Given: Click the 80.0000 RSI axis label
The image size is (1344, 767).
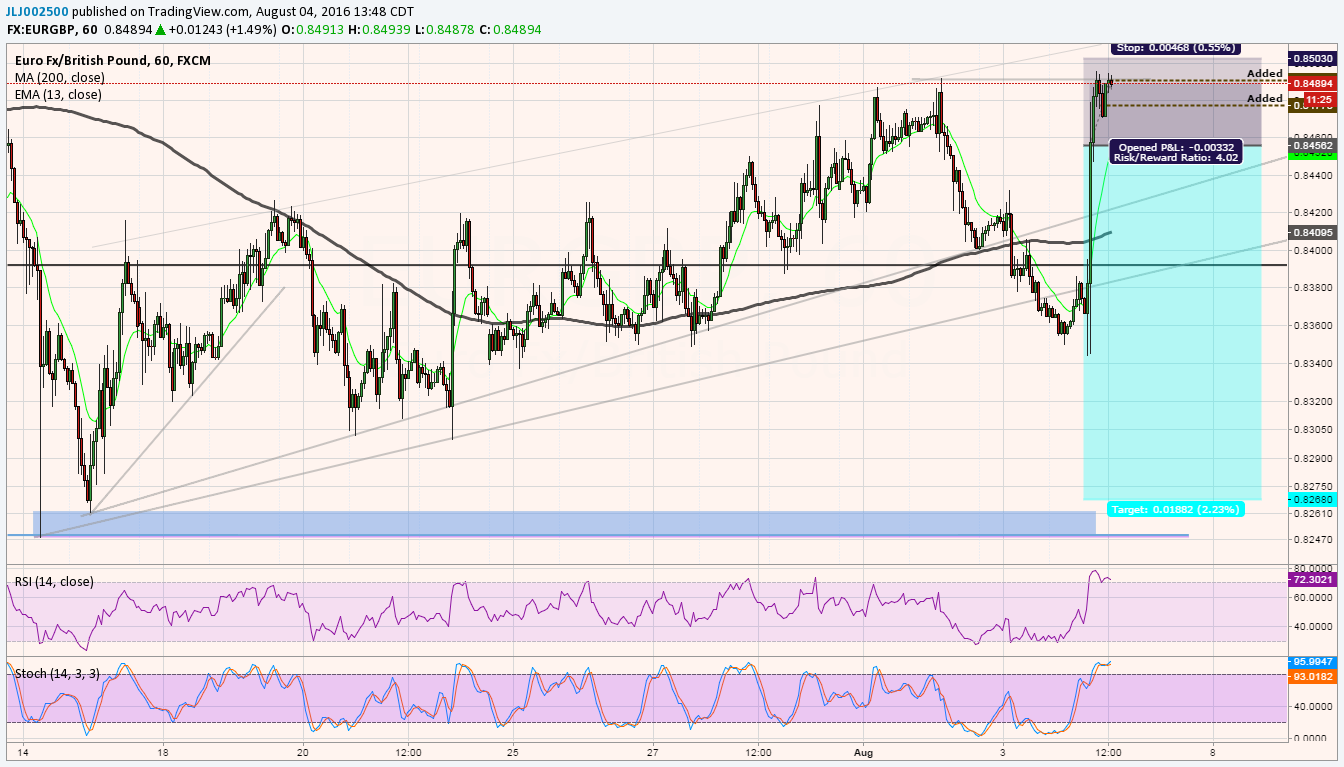Looking at the screenshot, I should 1311,568.
